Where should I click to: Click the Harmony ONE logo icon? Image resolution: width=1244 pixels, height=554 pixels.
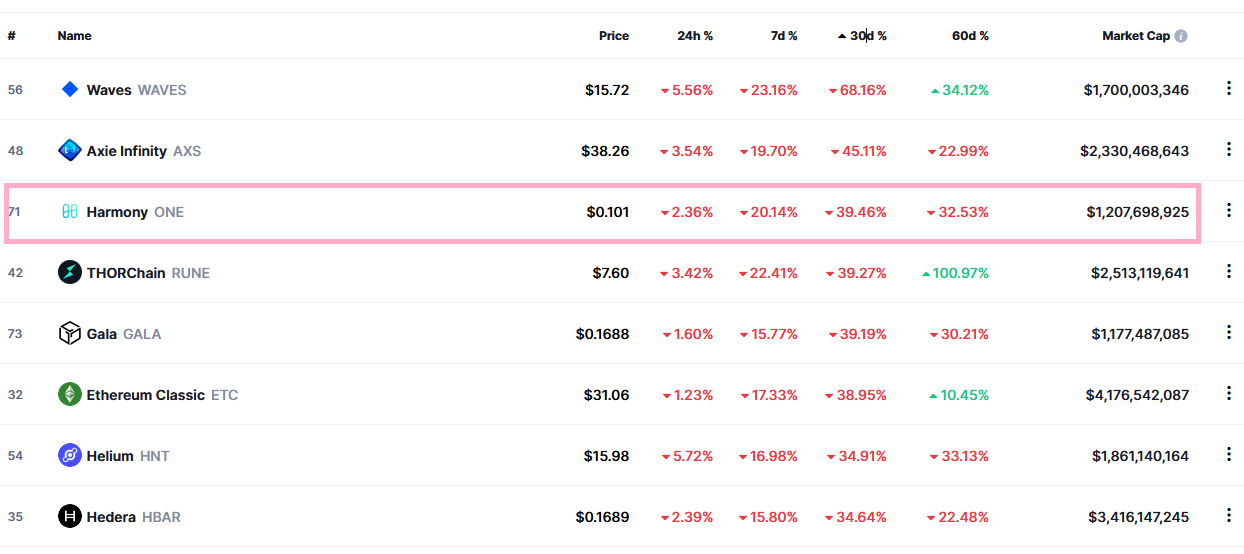[69, 212]
